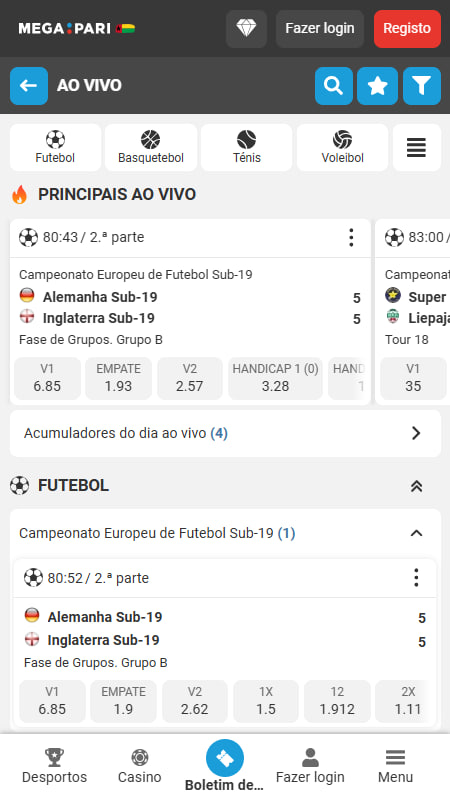450x800 pixels.
Task: Collapse Campeonato Europeu de Futebol Sub-19 league
Action: coord(416,533)
